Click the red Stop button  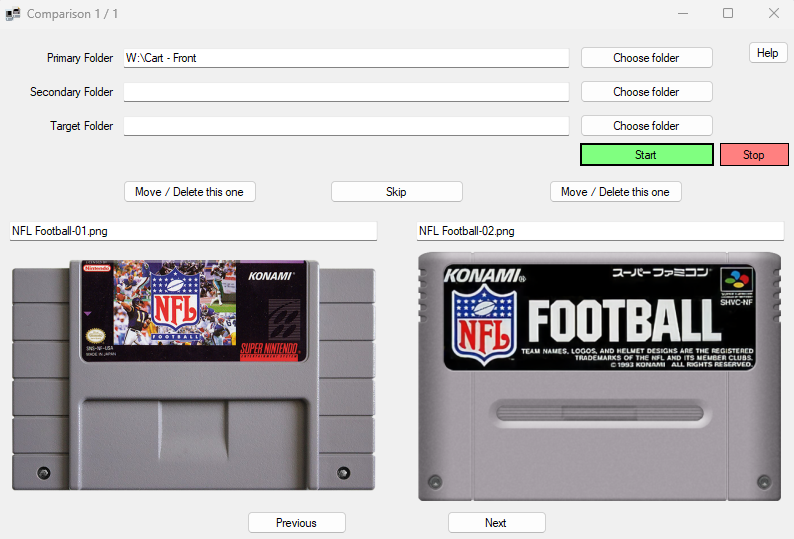pos(754,155)
